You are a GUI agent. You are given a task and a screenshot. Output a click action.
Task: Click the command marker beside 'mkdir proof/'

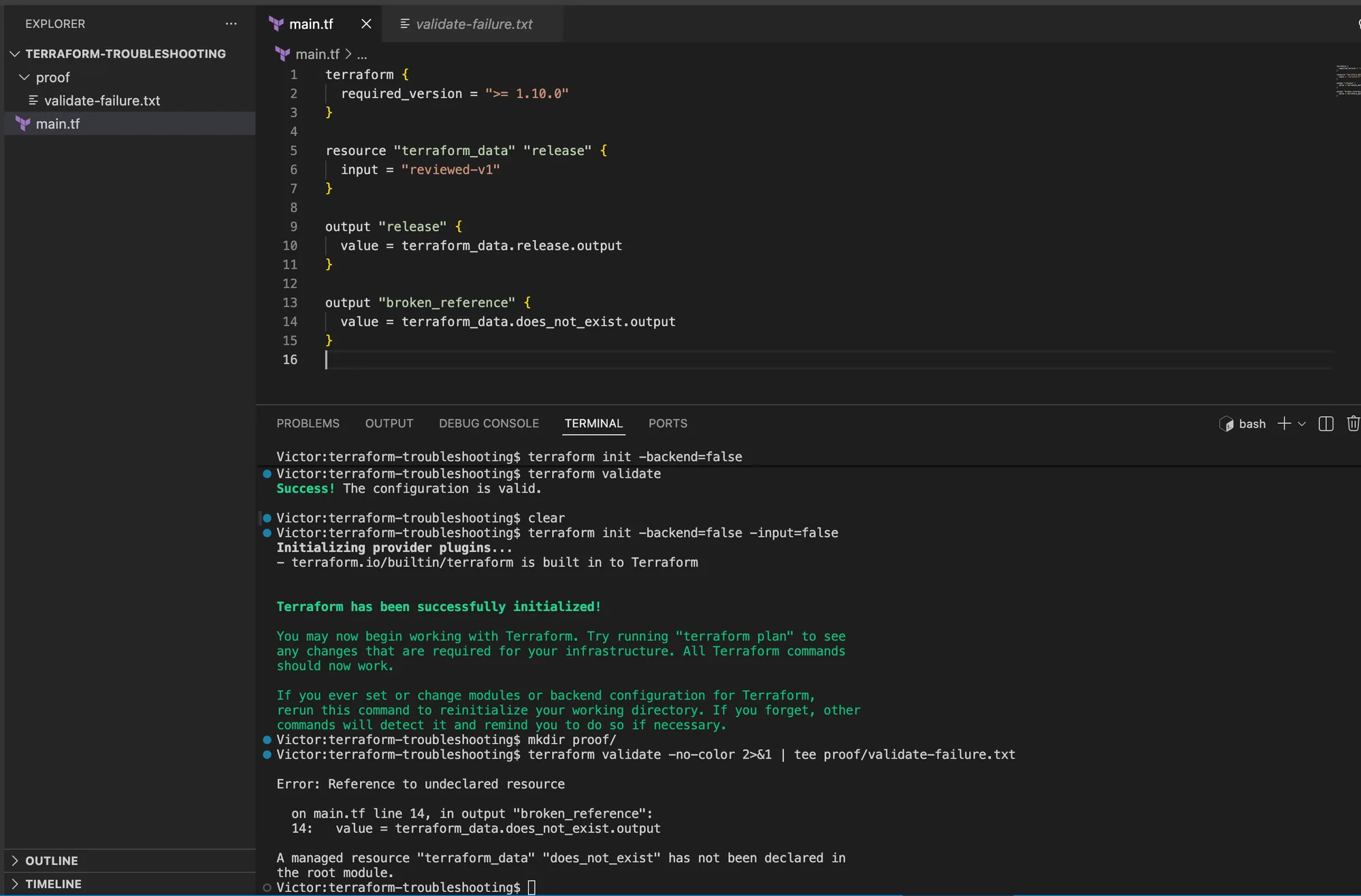pos(267,740)
